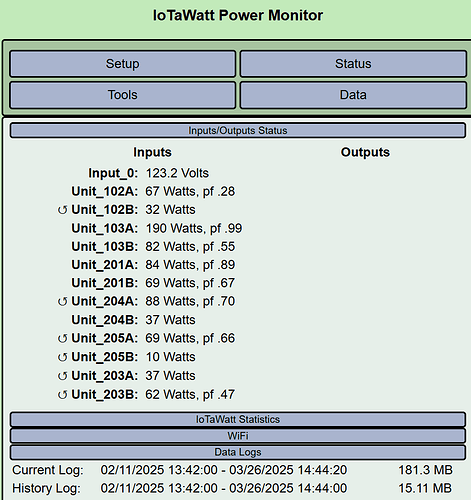Image resolution: width=471 pixels, height=500 pixels.
Task: Click the reversed icon beside Unit_205A
Action: tap(62, 339)
